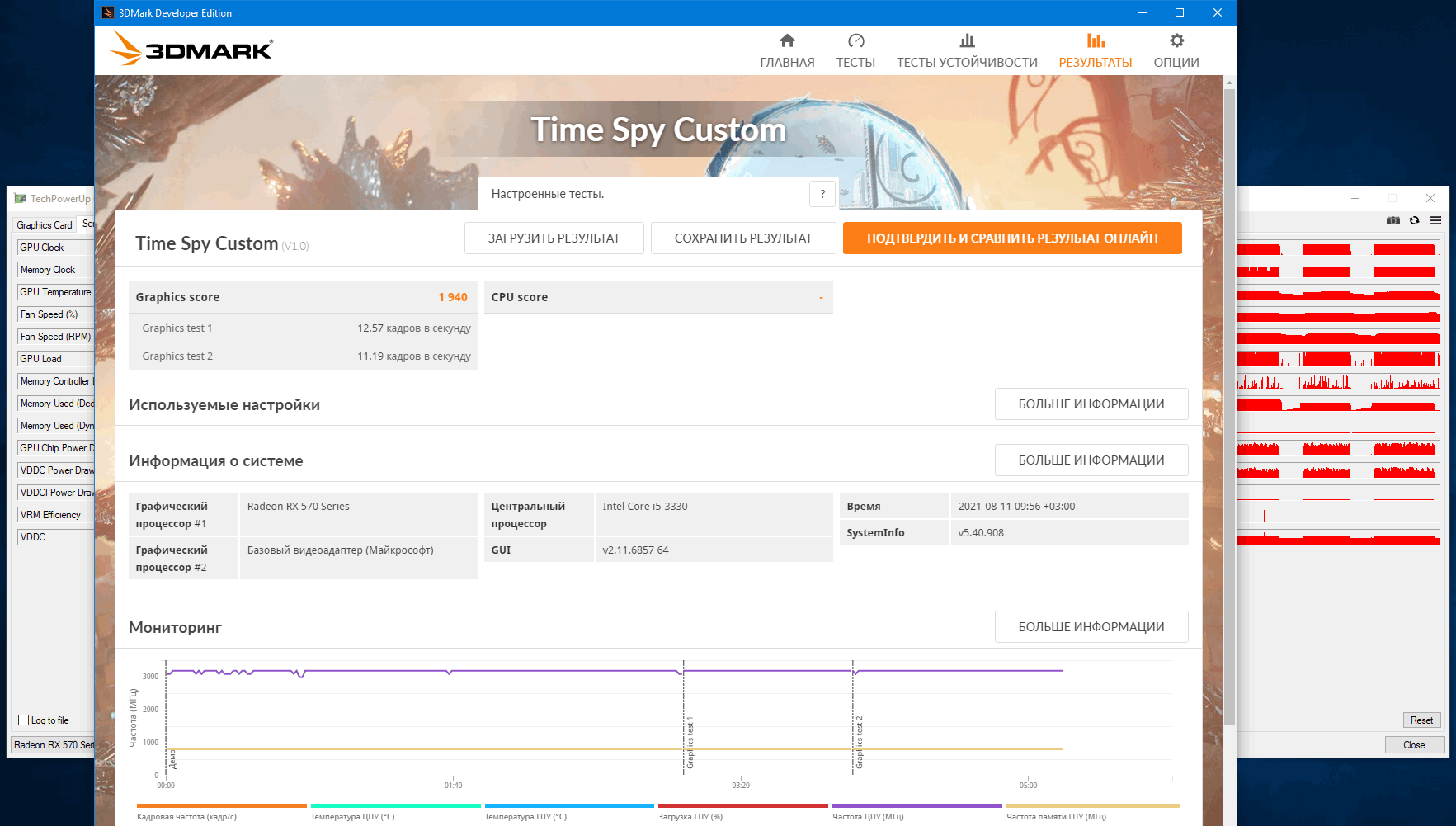Open Fan Speed (%) sensor in TechPowerUp
This screenshot has height=826, width=1456.
(x=55, y=314)
